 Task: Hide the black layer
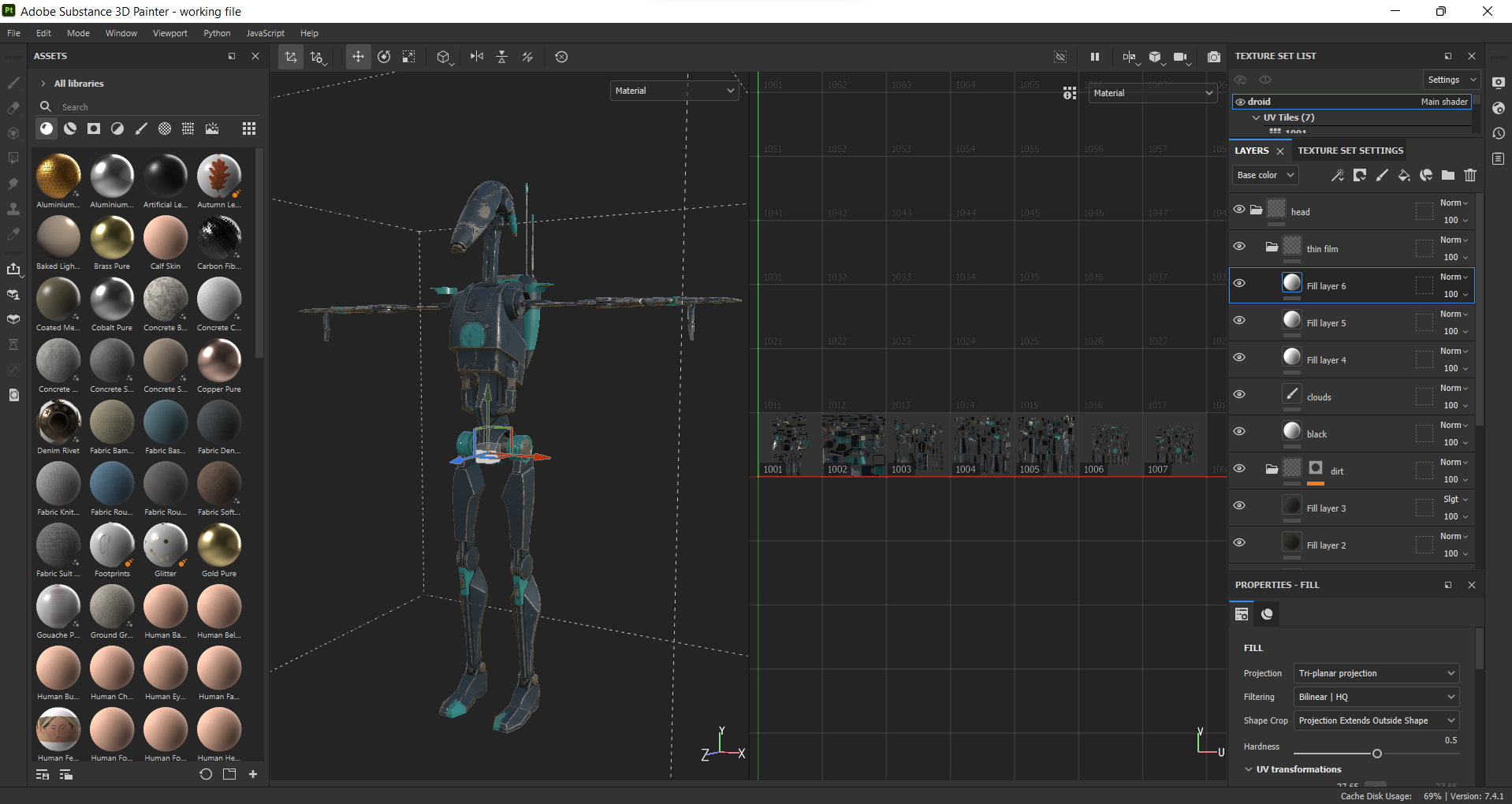(x=1239, y=432)
